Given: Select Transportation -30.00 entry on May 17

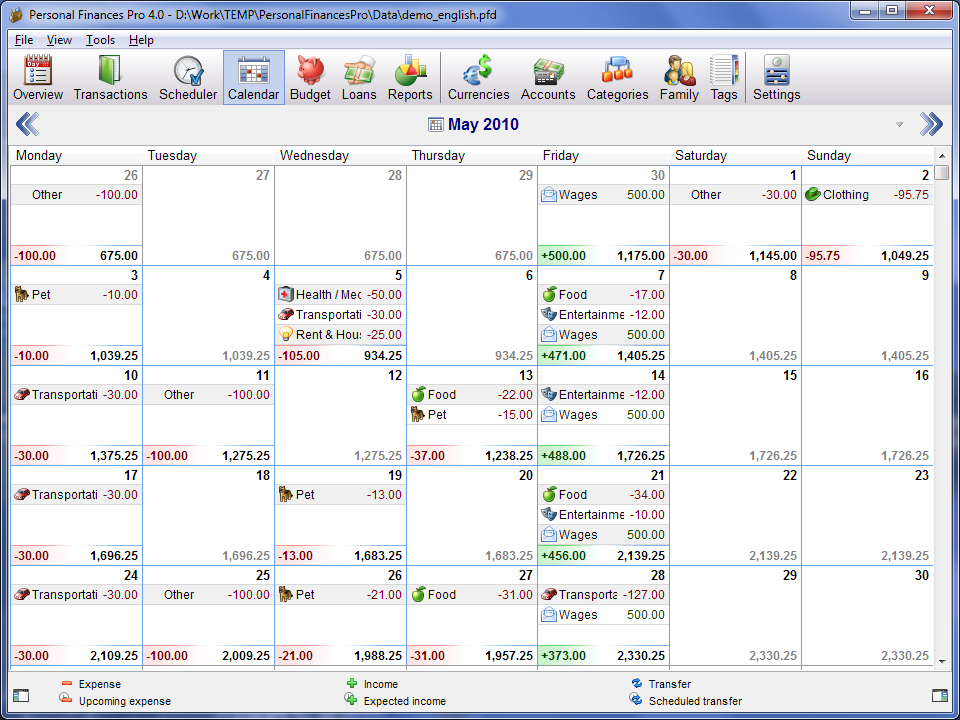Looking at the screenshot, I should 77,494.
